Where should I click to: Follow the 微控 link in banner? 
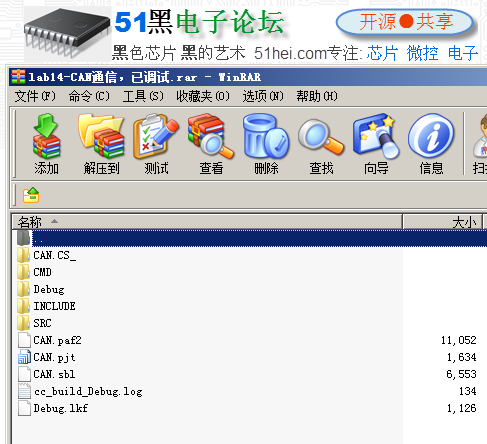[422, 53]
